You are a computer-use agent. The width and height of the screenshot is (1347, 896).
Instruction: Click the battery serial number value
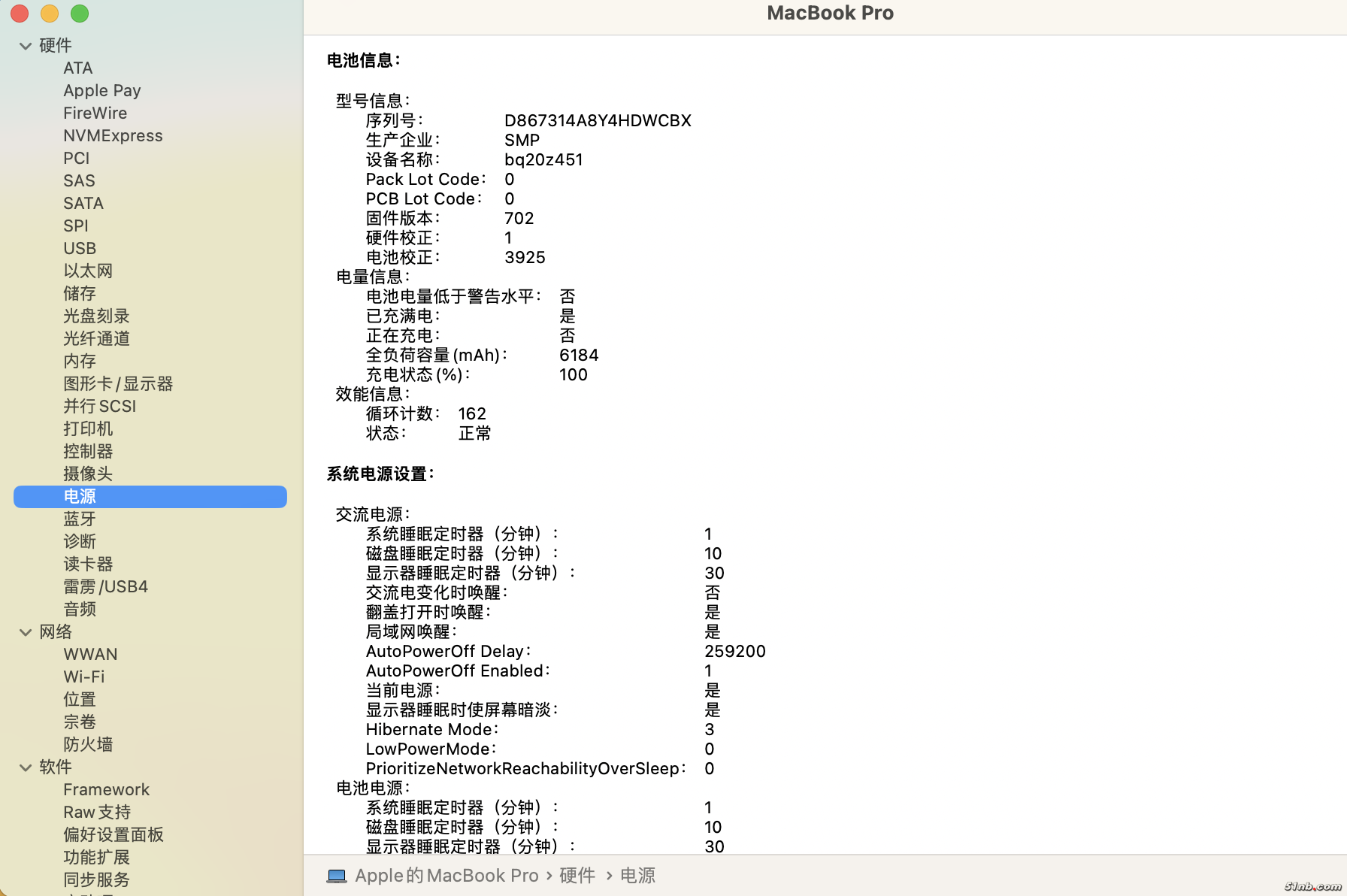[x=598, y=120]
